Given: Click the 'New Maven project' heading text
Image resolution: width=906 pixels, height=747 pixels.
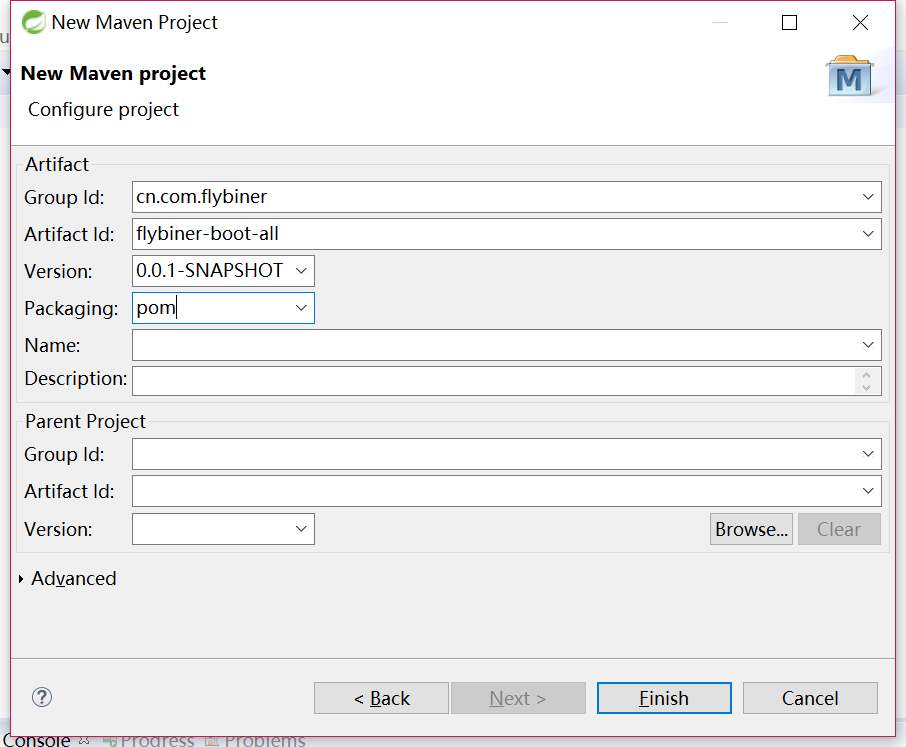Looking at the screenshot, I should tap(113, 74).
